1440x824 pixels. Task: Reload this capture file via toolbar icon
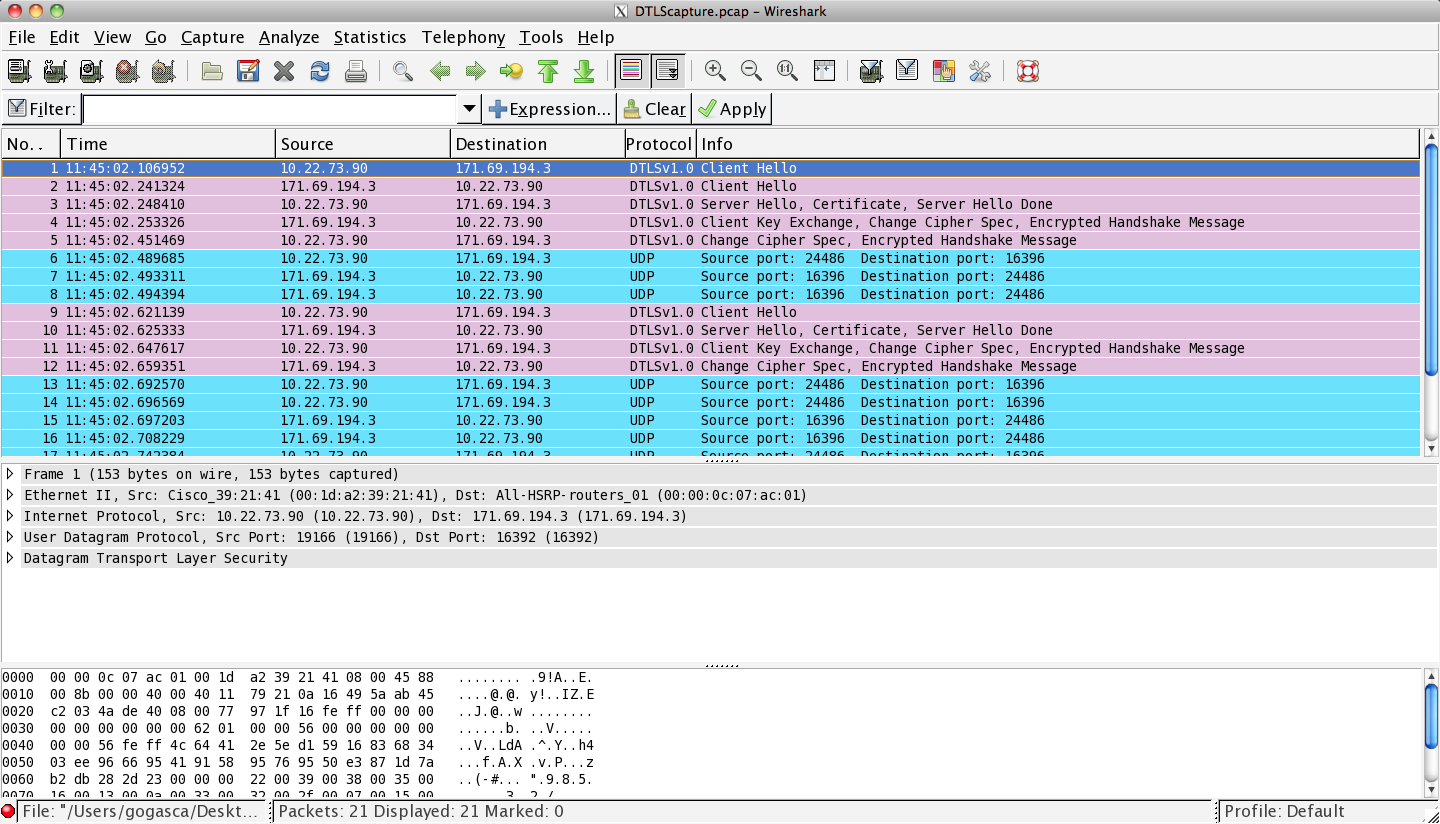(x=319, y=71)
